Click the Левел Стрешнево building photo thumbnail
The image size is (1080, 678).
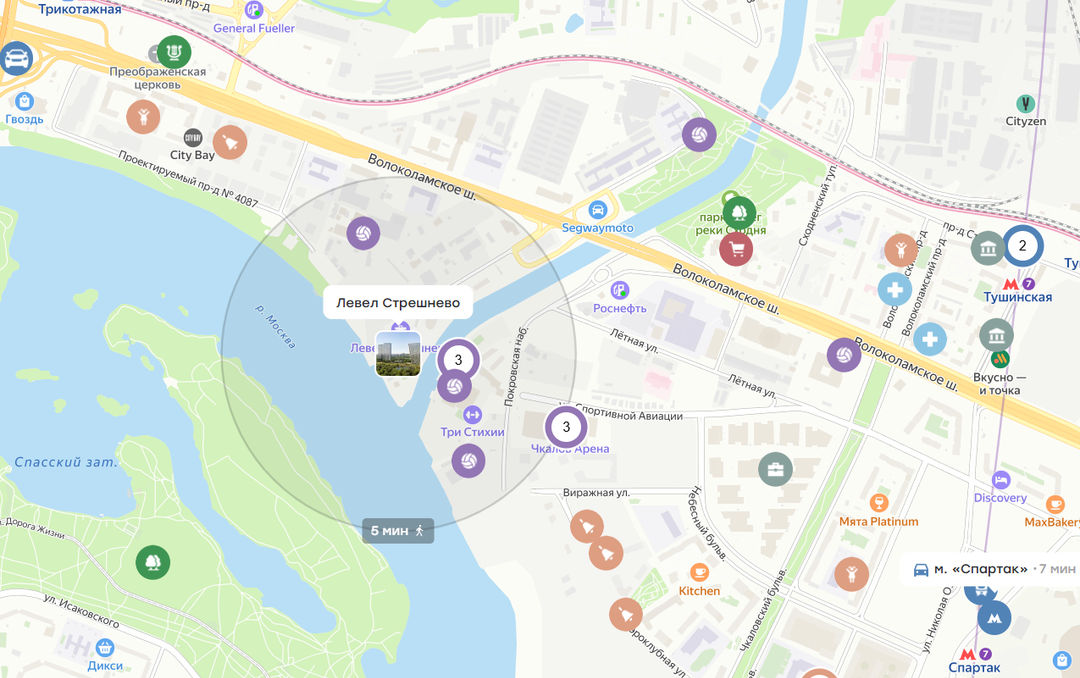click(398, 353)
